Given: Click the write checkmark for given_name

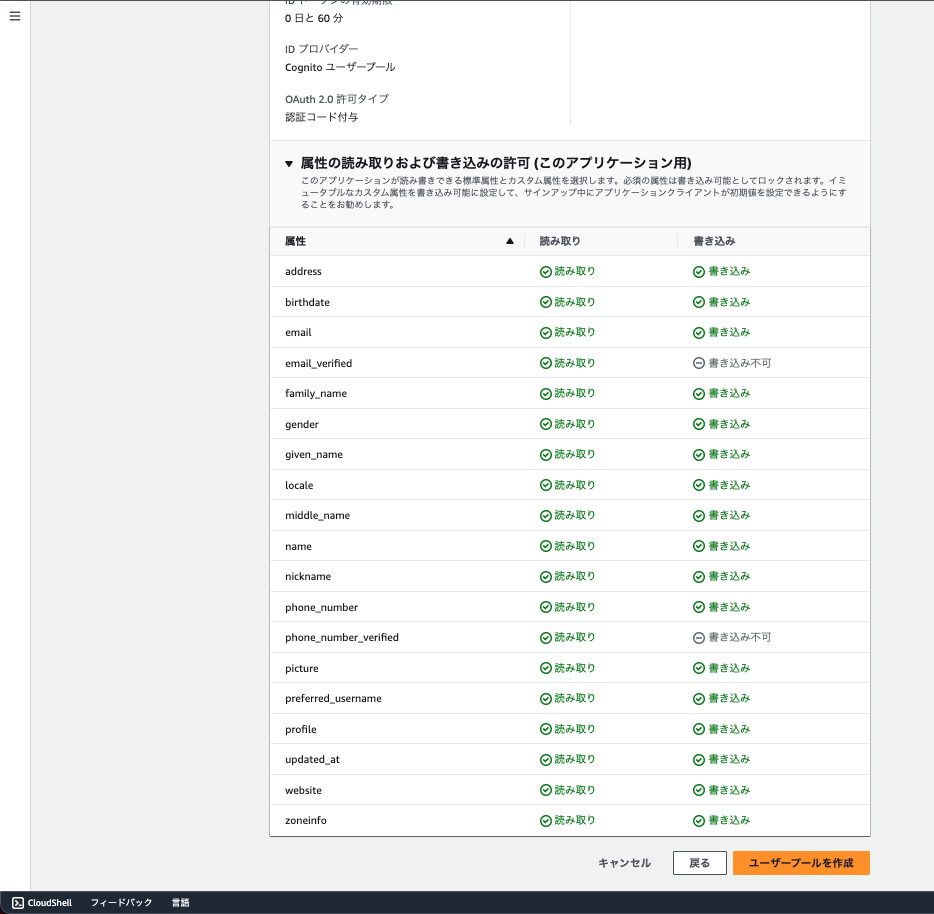Looking at the screenshot, I should tap(699, 455).
